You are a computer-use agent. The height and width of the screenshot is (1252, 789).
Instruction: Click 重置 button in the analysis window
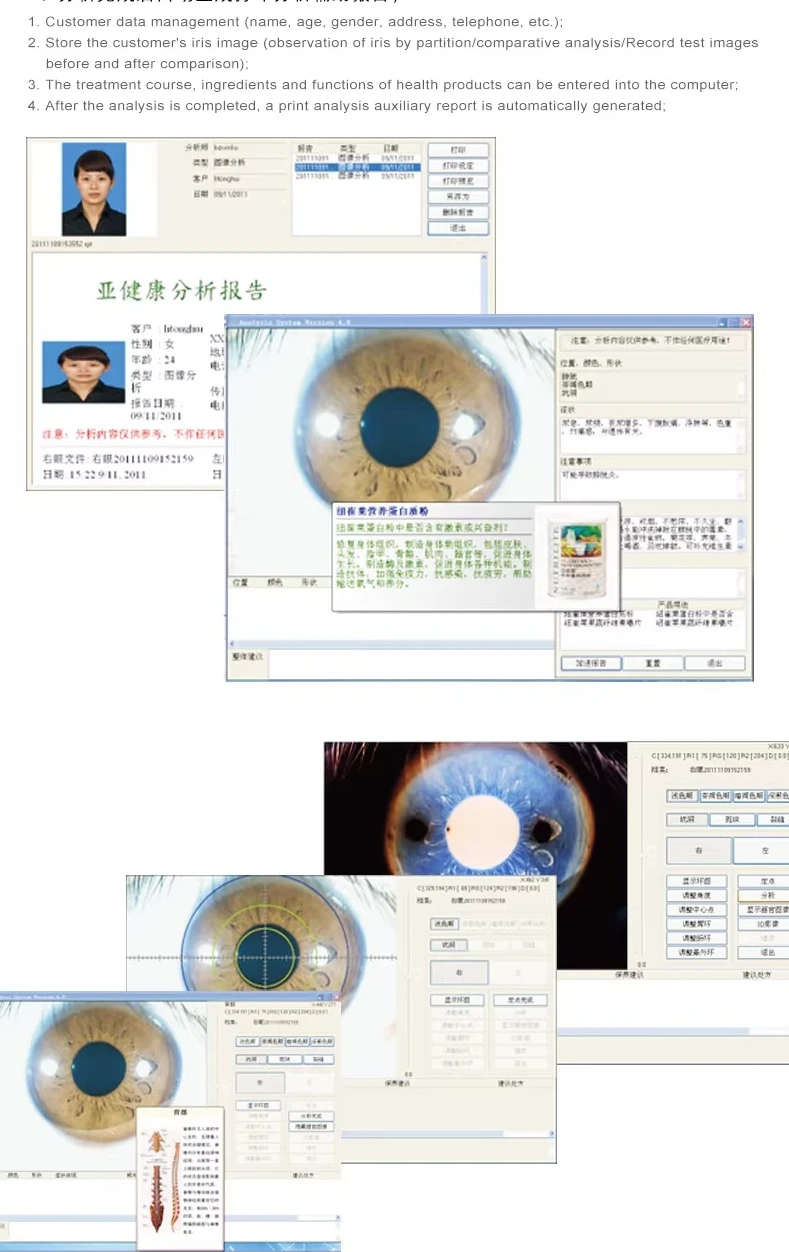(652, 662)
